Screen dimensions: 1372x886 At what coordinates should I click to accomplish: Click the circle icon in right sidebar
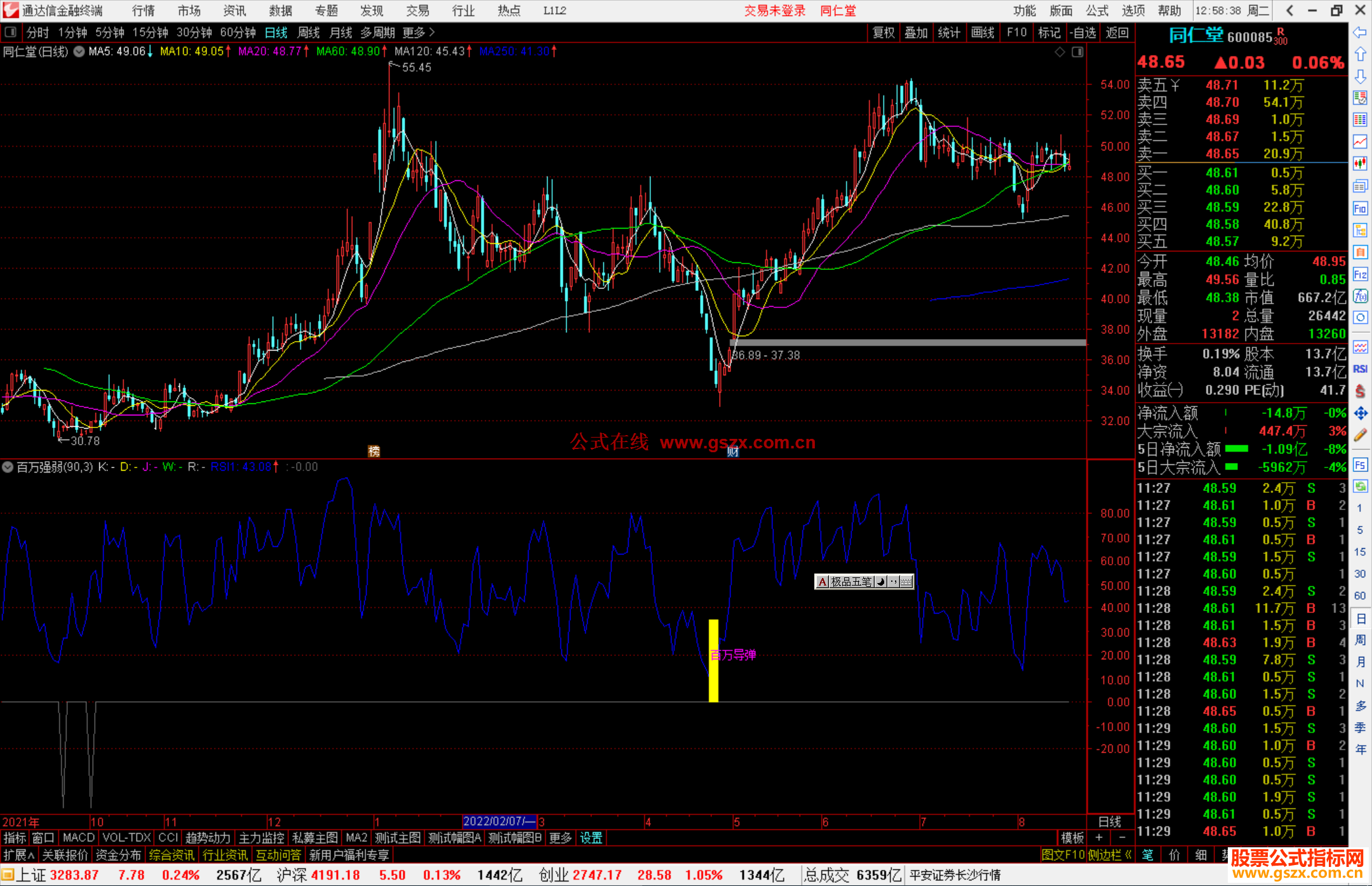1360,318
